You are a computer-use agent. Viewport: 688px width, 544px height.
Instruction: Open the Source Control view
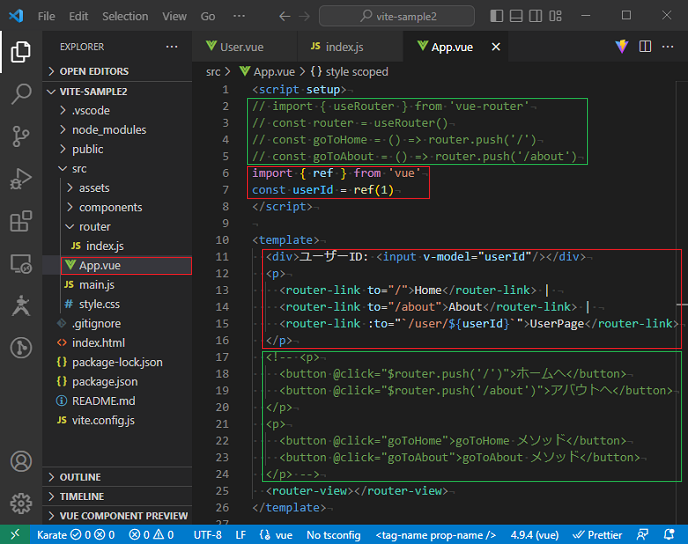(21, 136)
